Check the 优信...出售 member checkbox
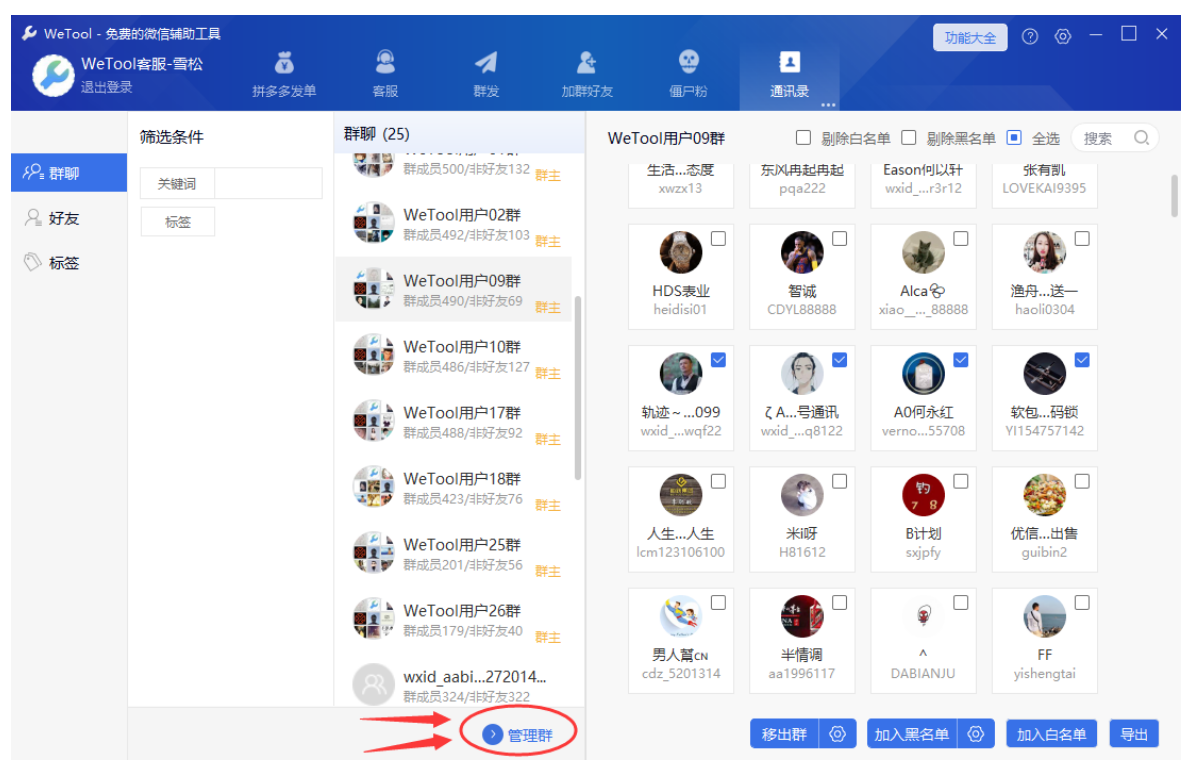The width and height of the screenshot is (1200, 761). click(1082, 481)
